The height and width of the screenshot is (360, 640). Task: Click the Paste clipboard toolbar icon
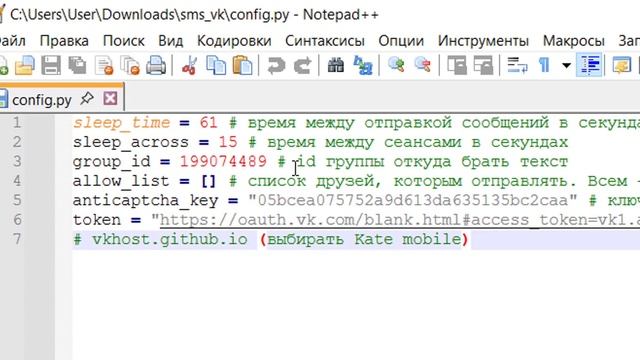pos(242,65)
